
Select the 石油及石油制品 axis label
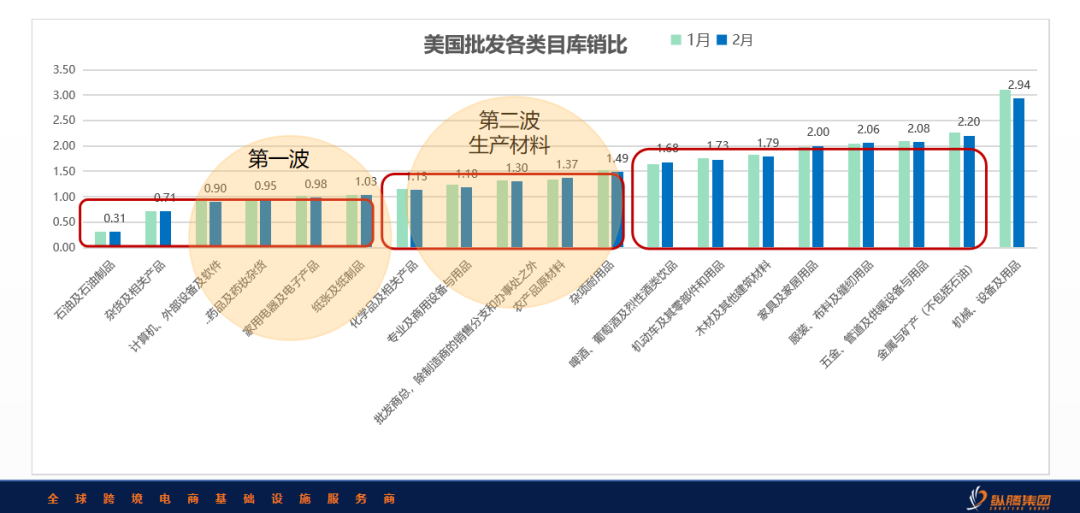click(88, 292)
